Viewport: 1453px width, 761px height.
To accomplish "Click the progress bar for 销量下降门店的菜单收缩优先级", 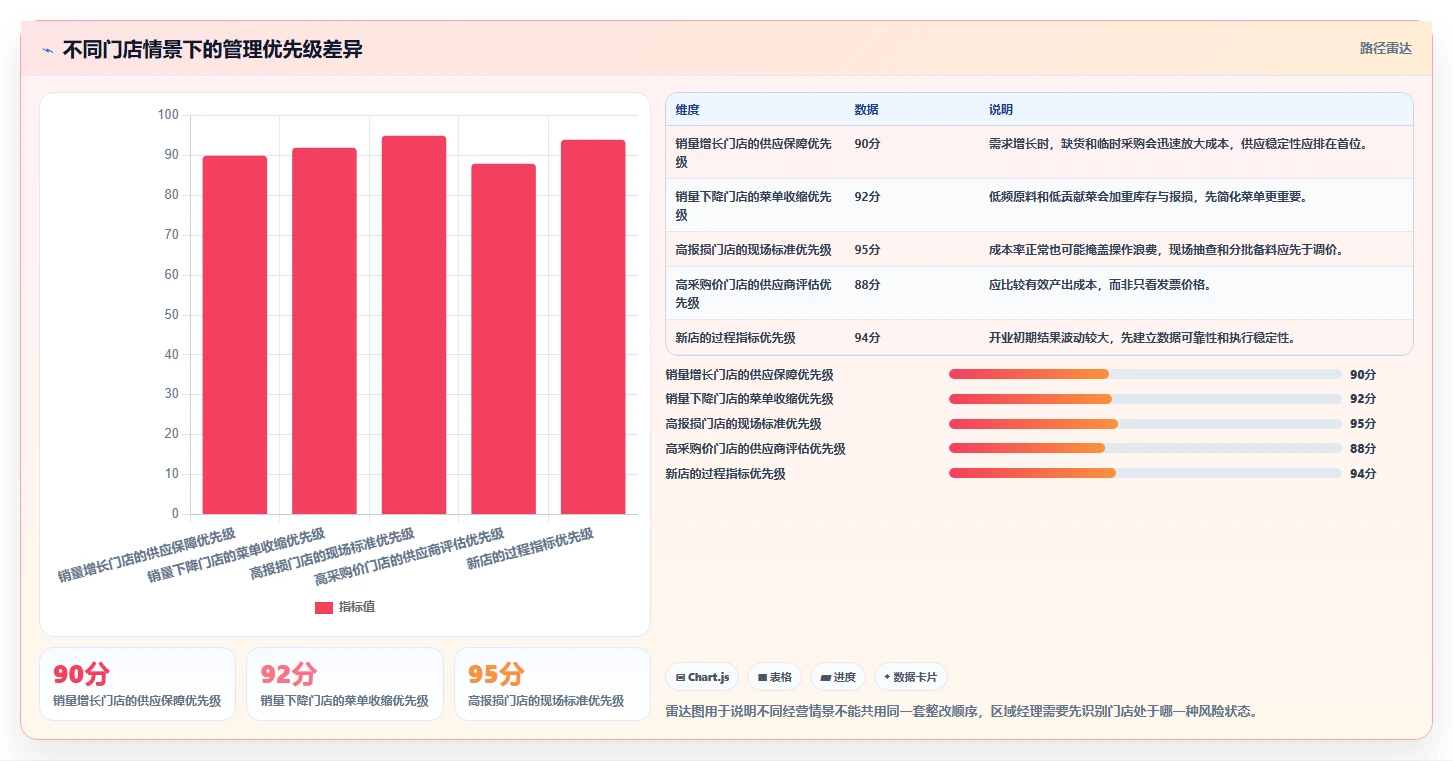I will 1145,399.
